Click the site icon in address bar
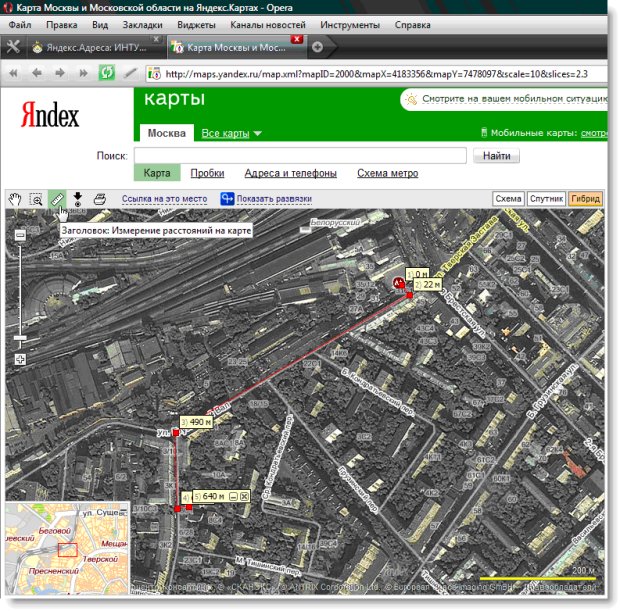Screen dimensions: 620x611 pyautogui.click(x=155, y=74)
